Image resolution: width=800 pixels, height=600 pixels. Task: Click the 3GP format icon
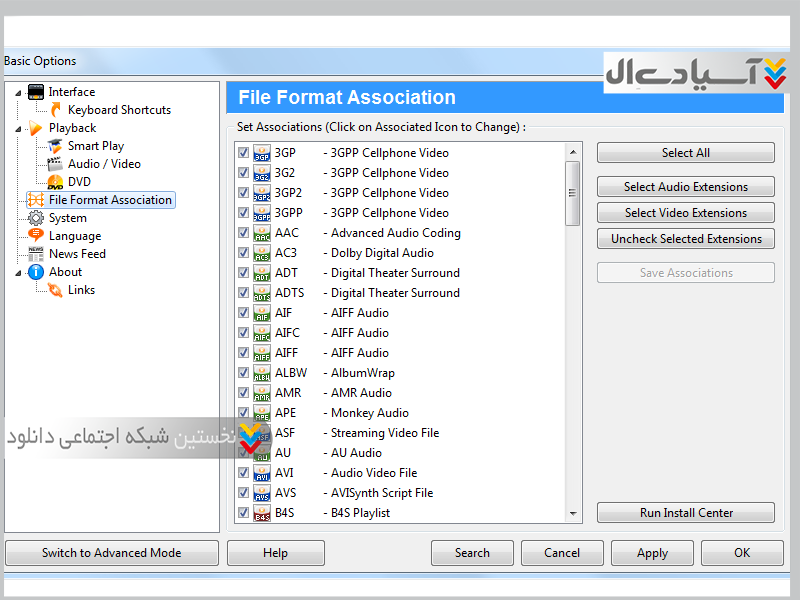click(261, 153)
